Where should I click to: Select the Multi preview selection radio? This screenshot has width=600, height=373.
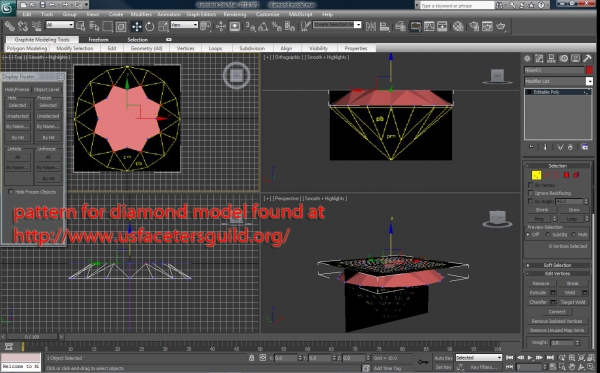pos(573,235)
